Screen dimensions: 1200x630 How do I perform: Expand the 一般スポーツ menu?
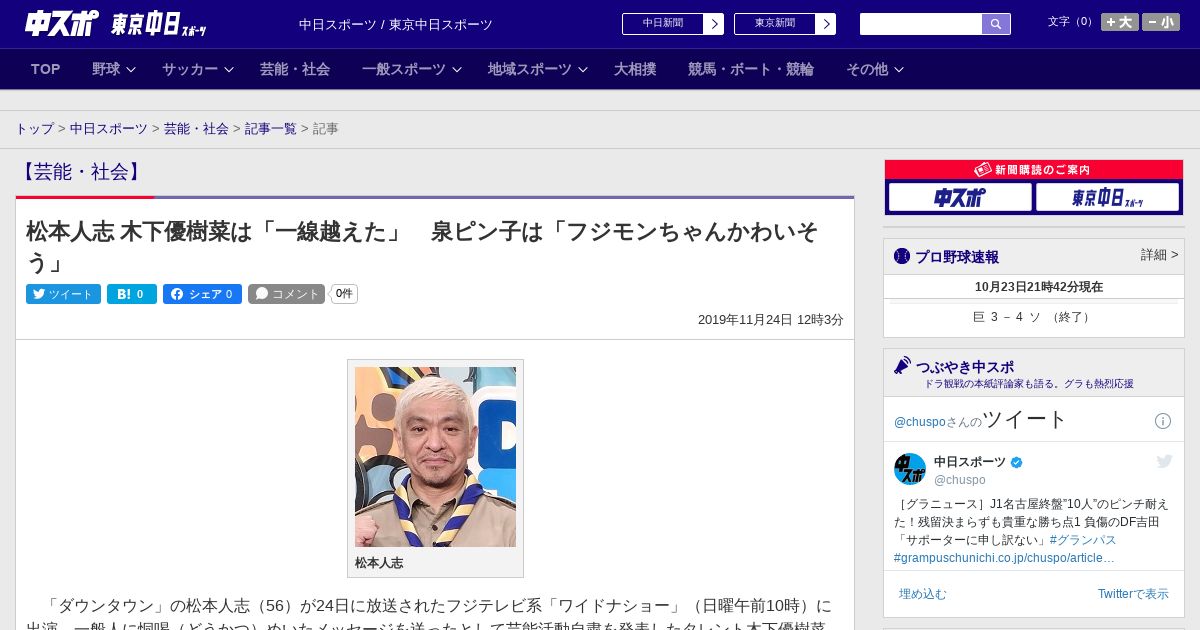tap(412, 69)
